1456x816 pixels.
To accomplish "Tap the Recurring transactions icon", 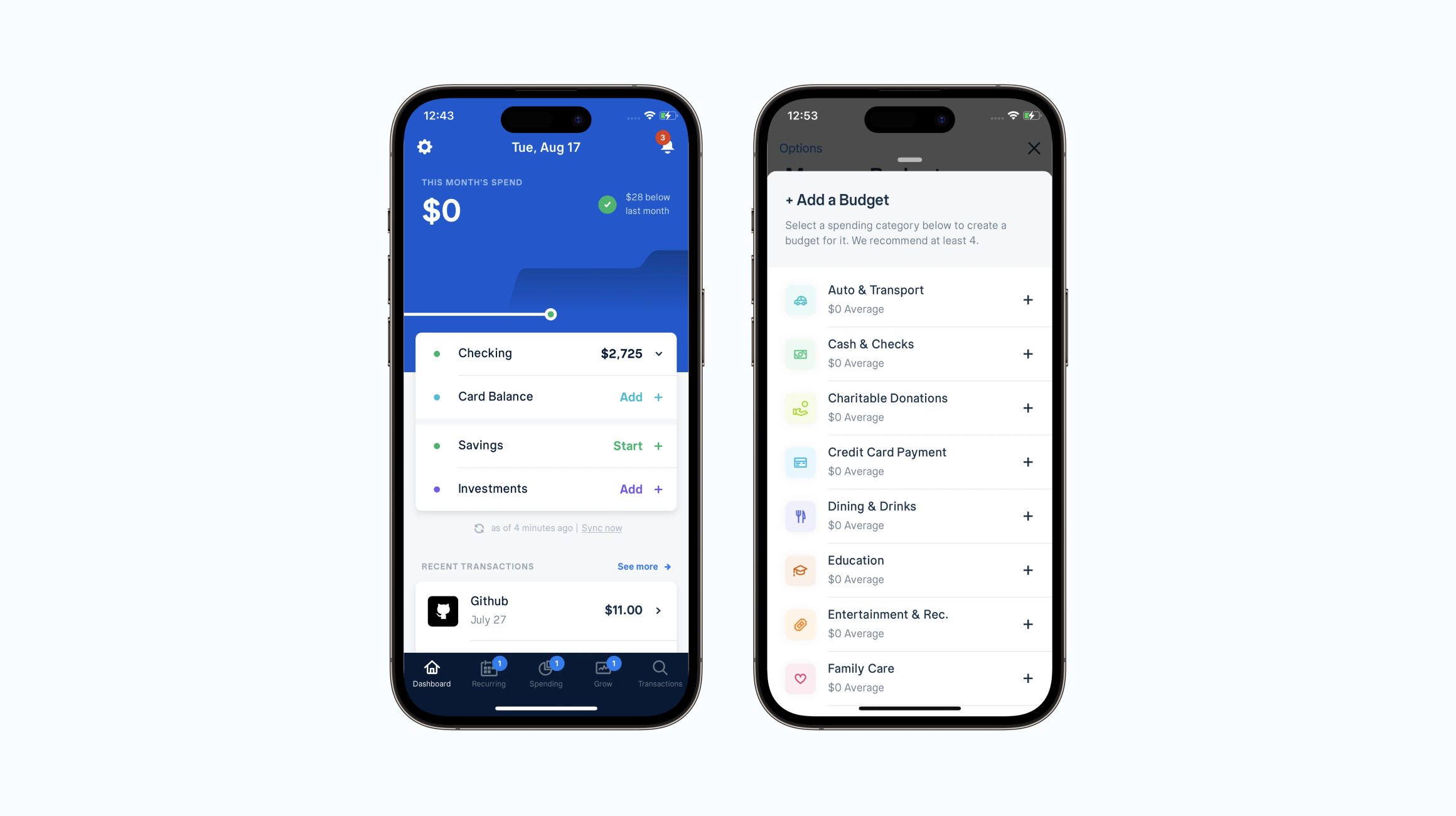I will pos(489,671).
